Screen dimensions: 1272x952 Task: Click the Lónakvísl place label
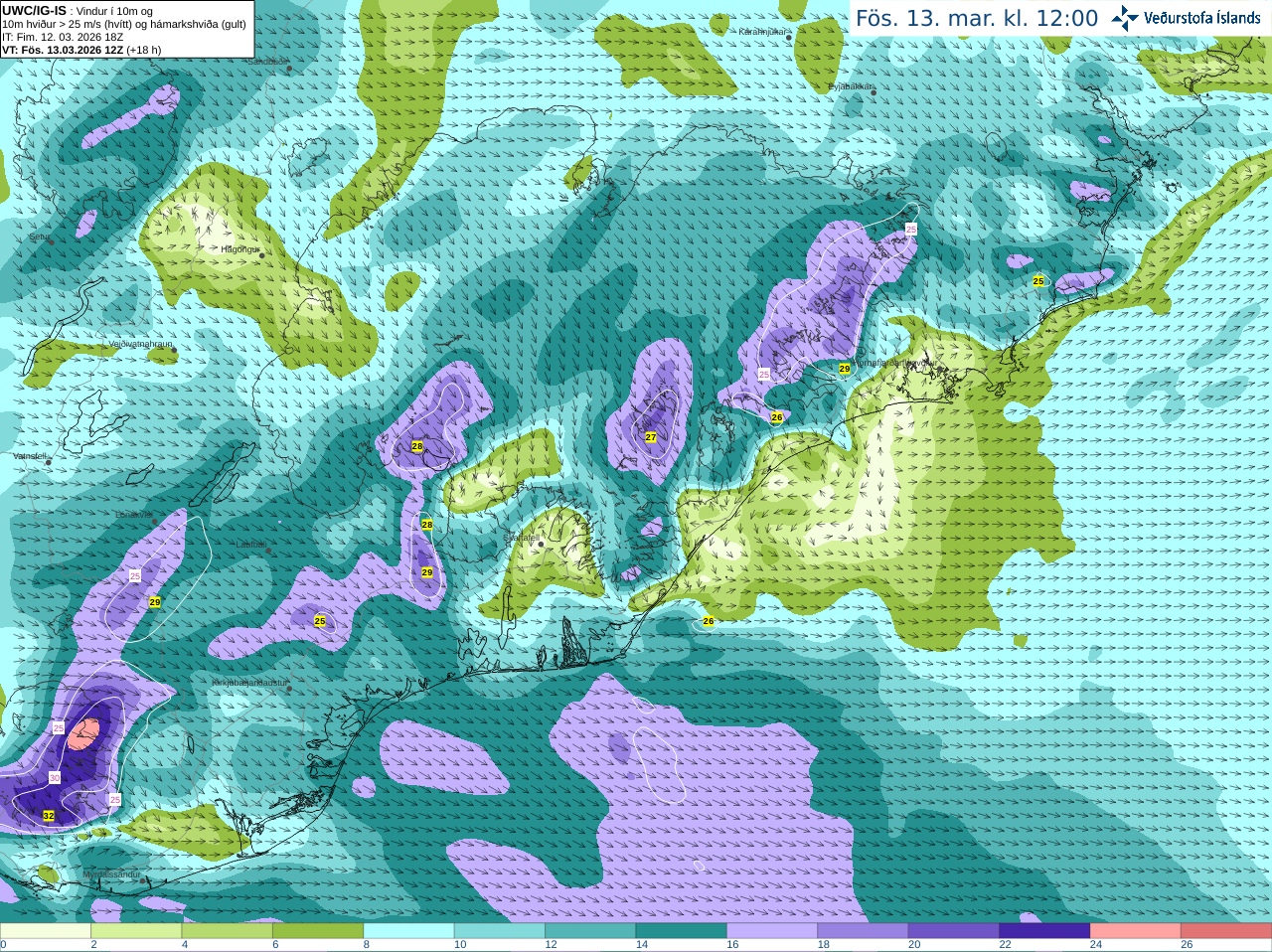coord(134,515)
